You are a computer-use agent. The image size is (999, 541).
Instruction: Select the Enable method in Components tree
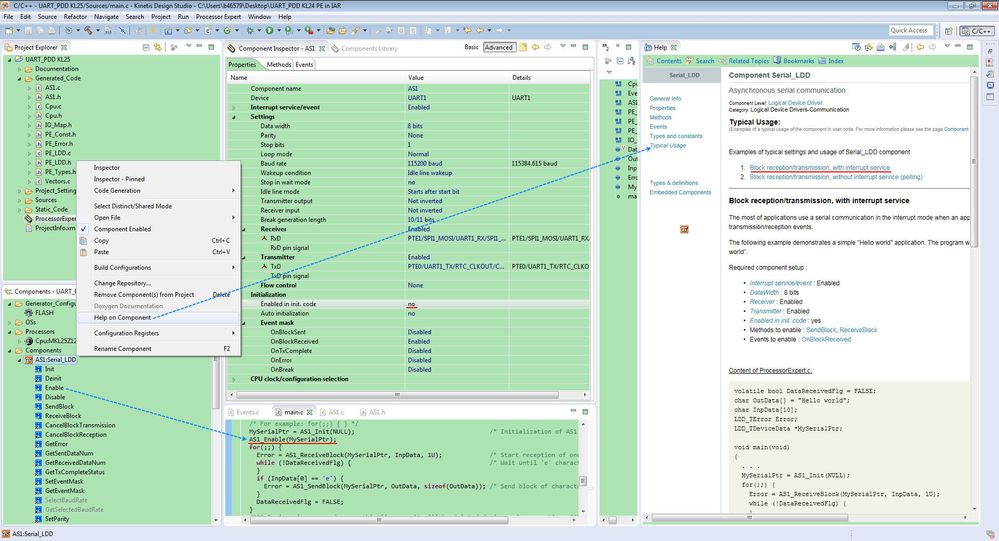[x=54, y=387]
